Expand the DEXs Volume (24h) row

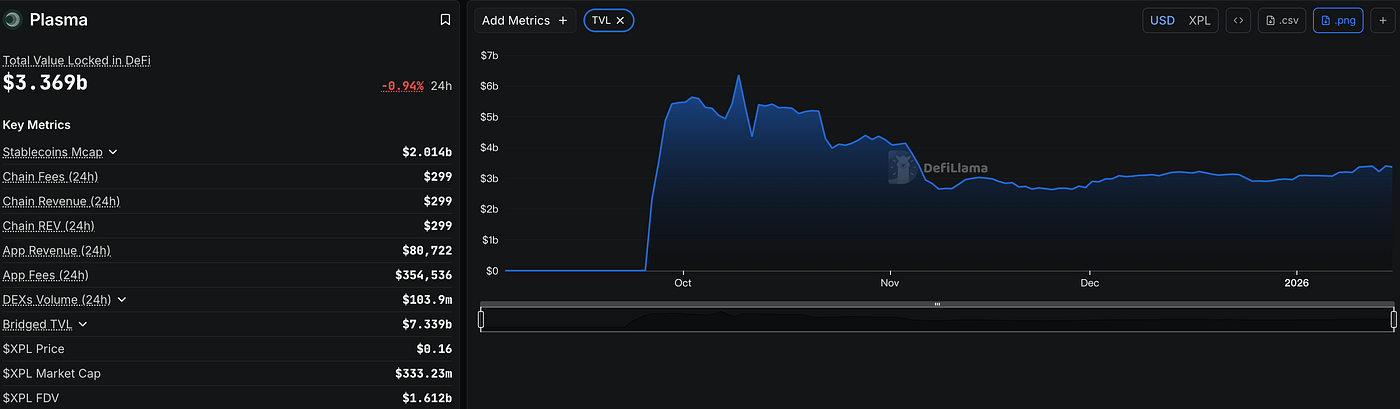(x=121, y=300)
